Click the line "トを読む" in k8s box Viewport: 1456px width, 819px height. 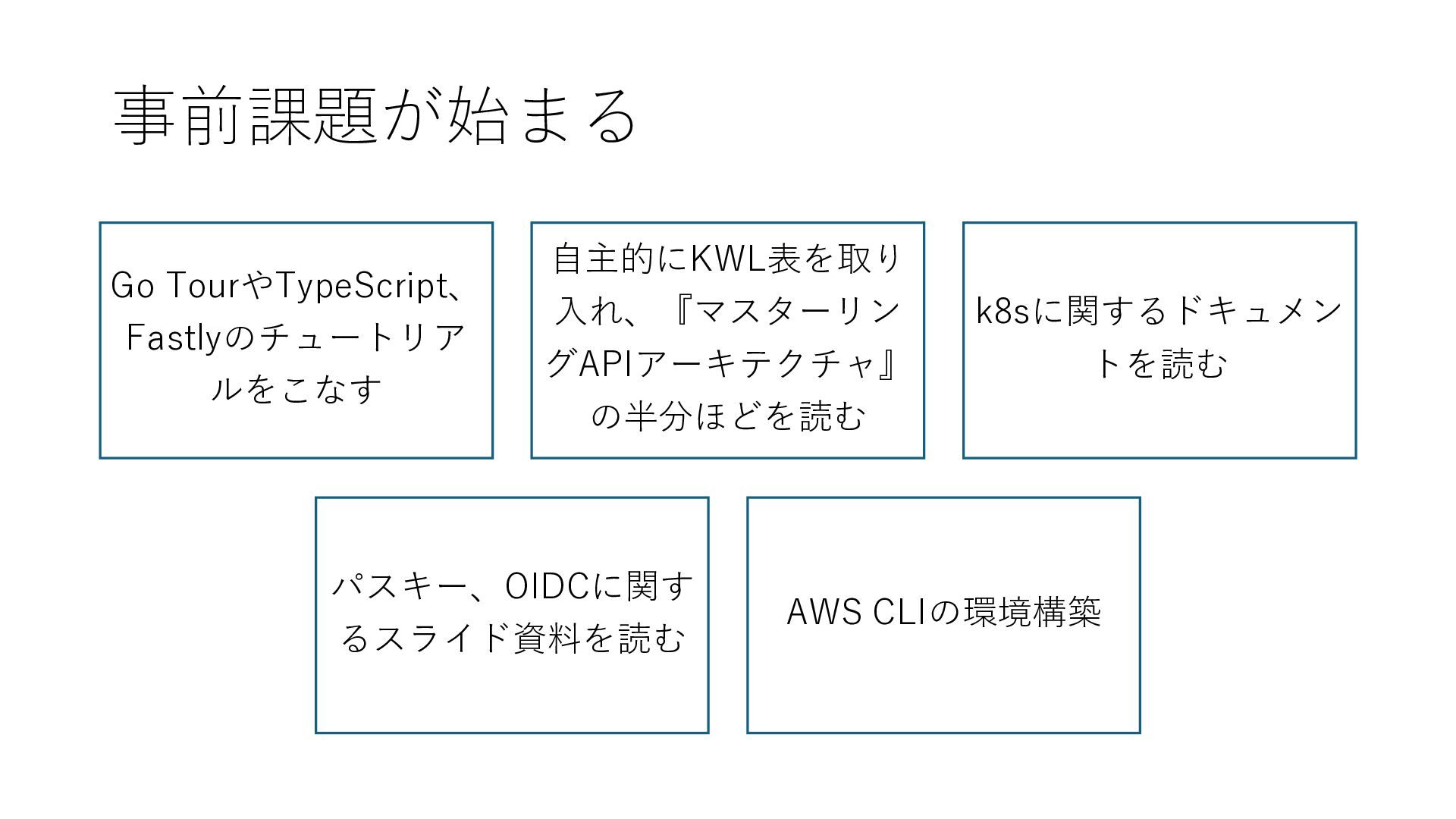(1159, 364)
